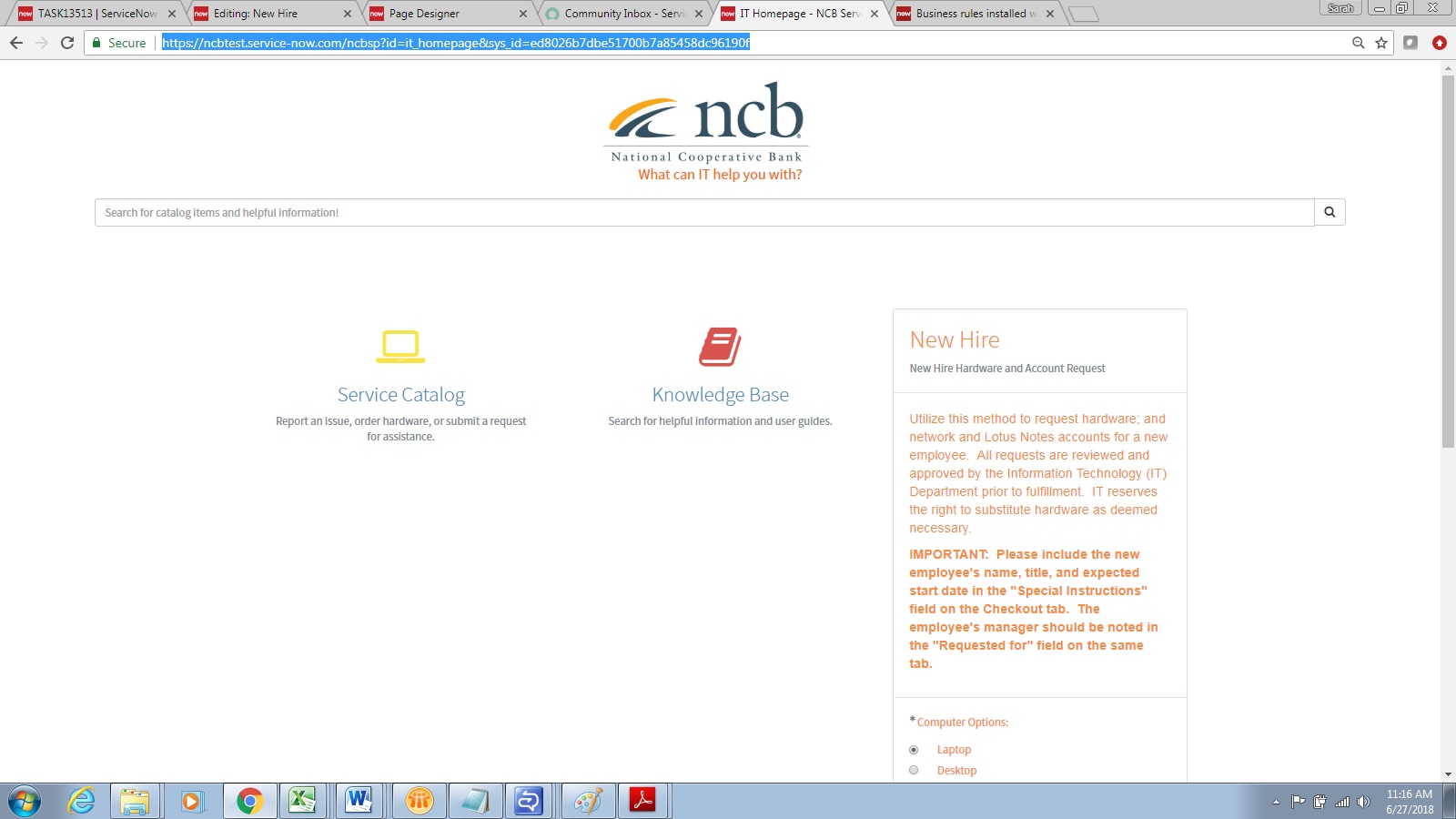Reload the current page

(x=67, y=43)
